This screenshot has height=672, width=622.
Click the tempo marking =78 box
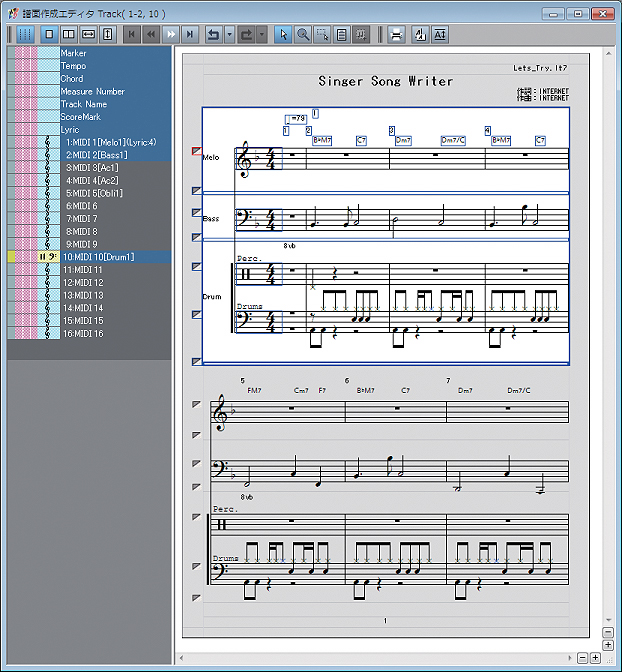point(295,120)
